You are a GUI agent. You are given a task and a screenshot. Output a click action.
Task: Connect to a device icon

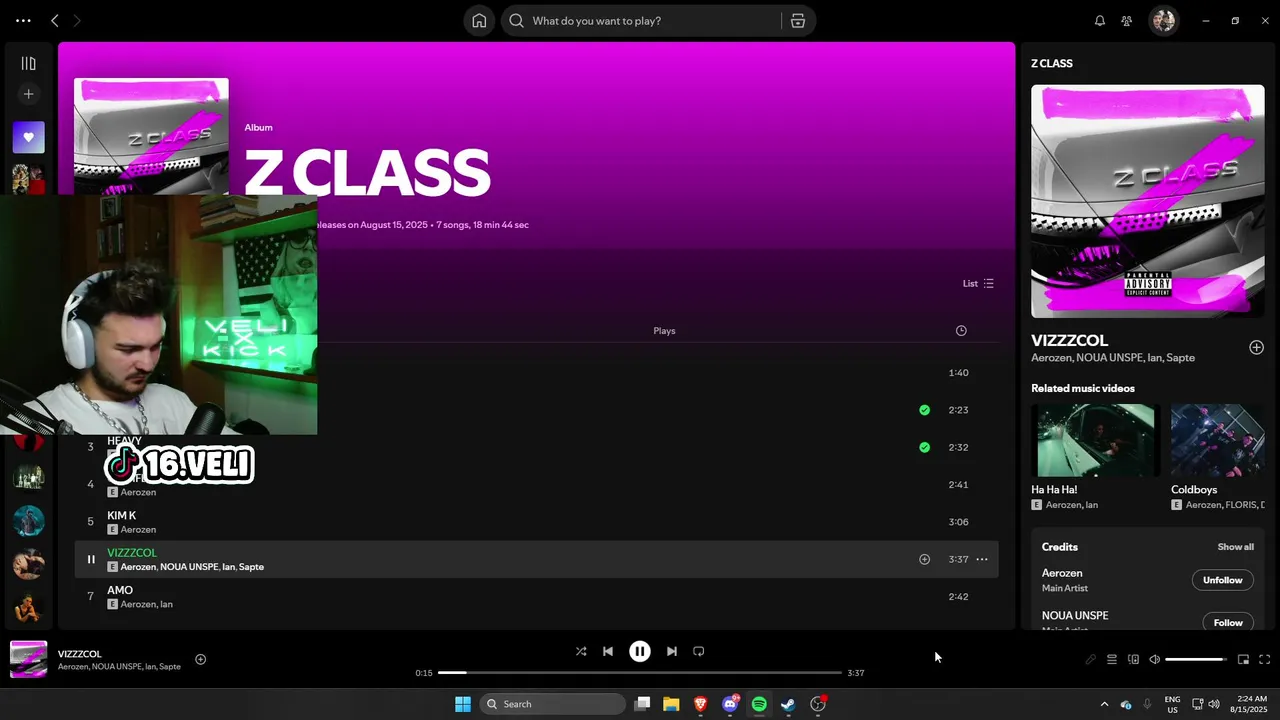point(1133,660)
